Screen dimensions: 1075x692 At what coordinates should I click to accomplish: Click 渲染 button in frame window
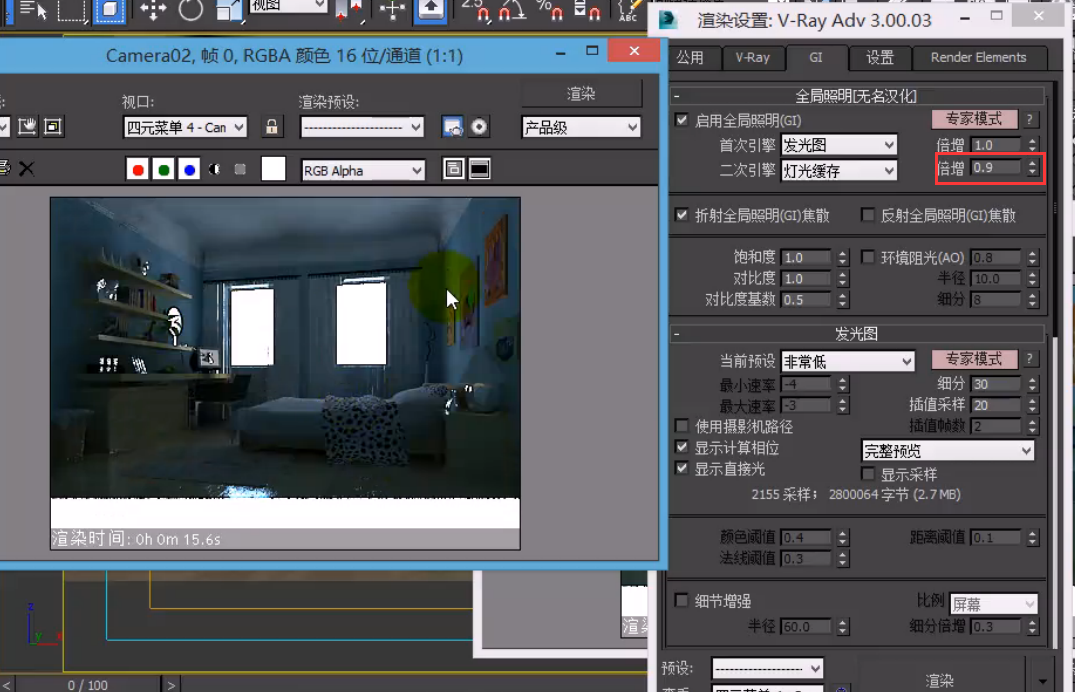[581, 94]
